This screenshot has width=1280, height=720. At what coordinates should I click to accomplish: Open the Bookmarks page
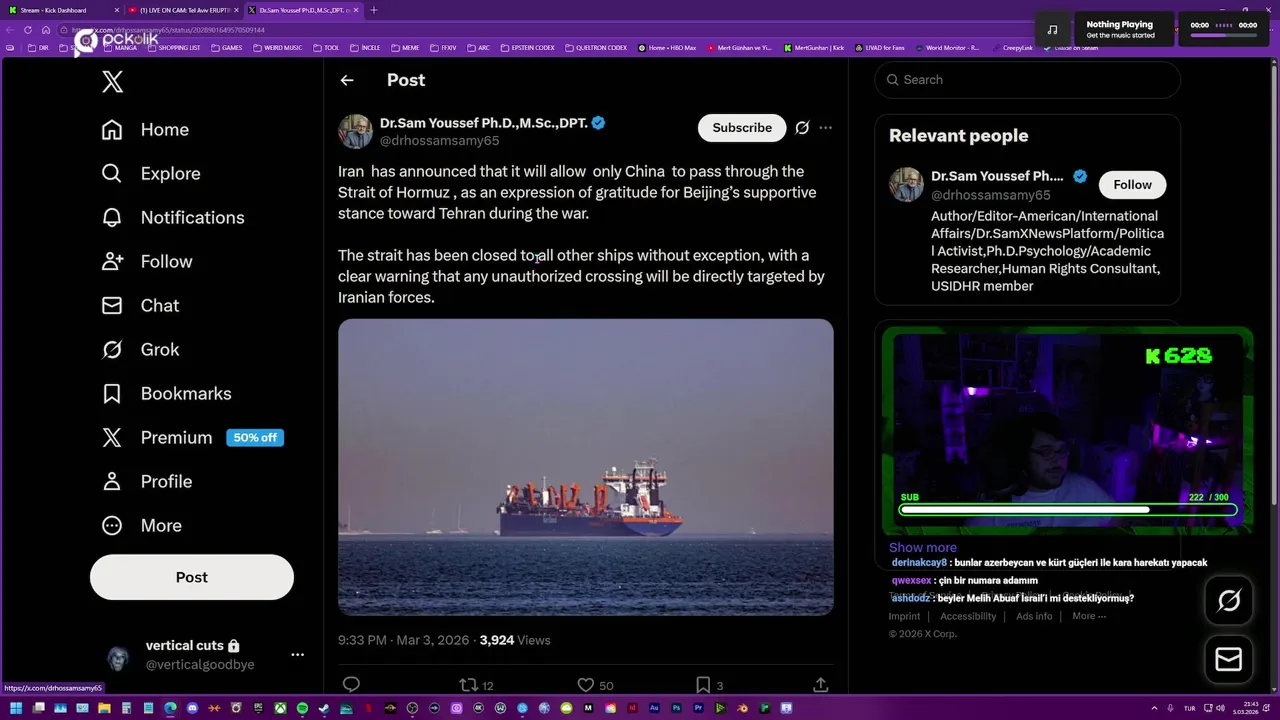tap(166, 394)
